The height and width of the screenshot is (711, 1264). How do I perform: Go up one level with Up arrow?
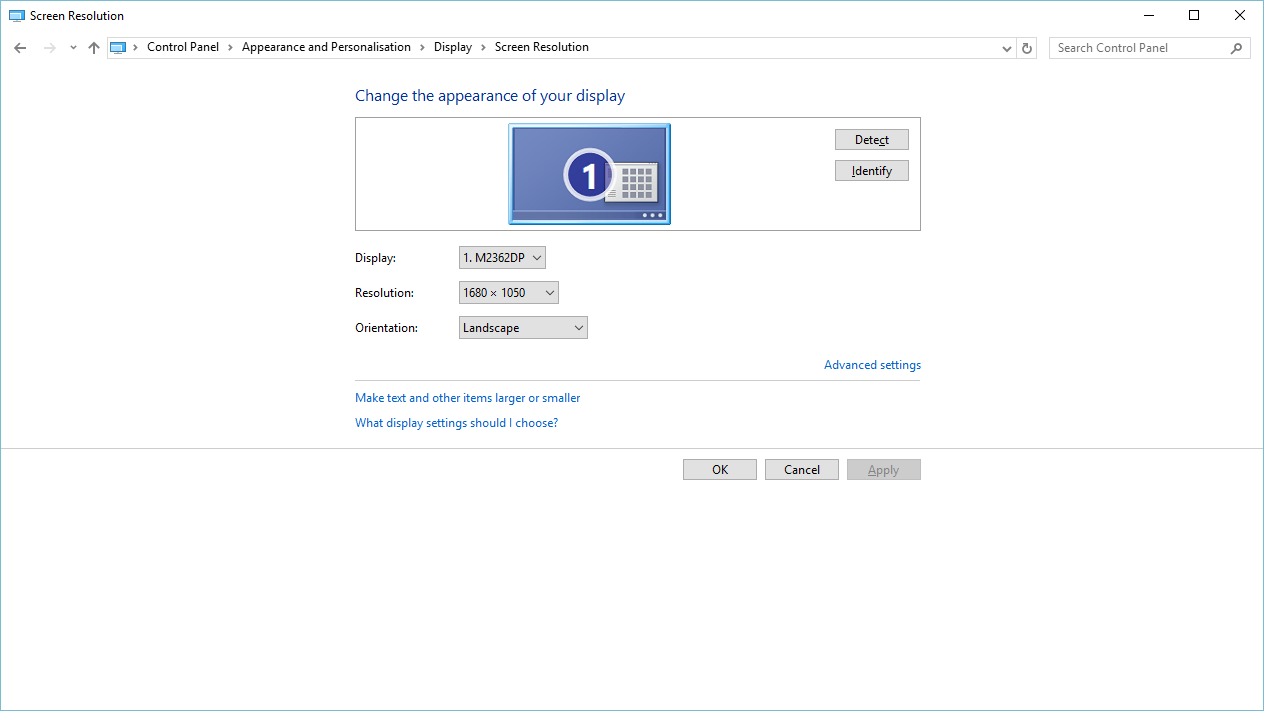point(94,48)
